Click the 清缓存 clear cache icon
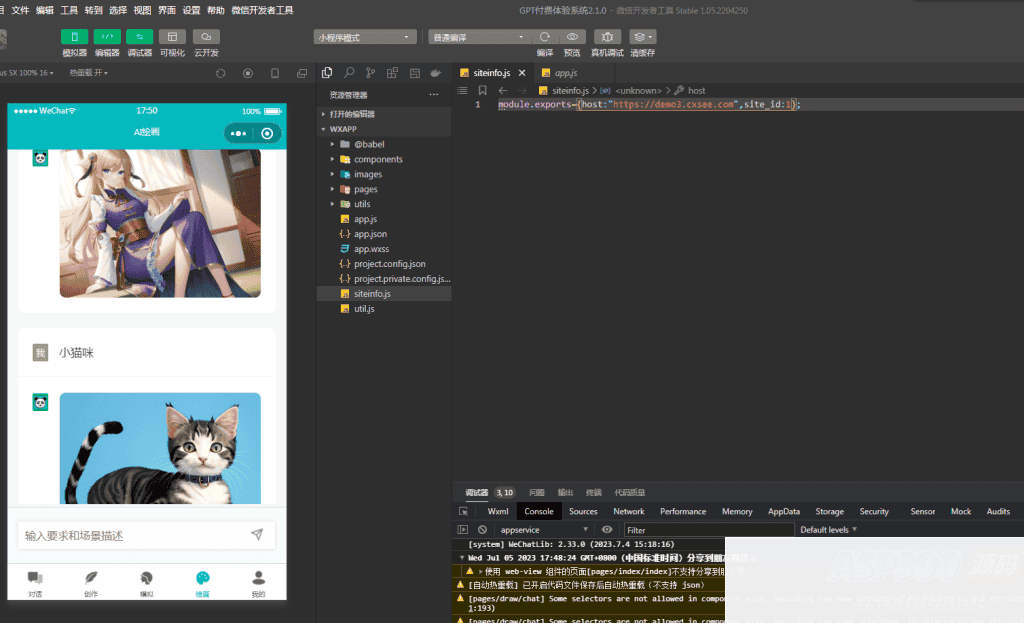This screenshot has width=1024, height=623. tap(639, 36)
